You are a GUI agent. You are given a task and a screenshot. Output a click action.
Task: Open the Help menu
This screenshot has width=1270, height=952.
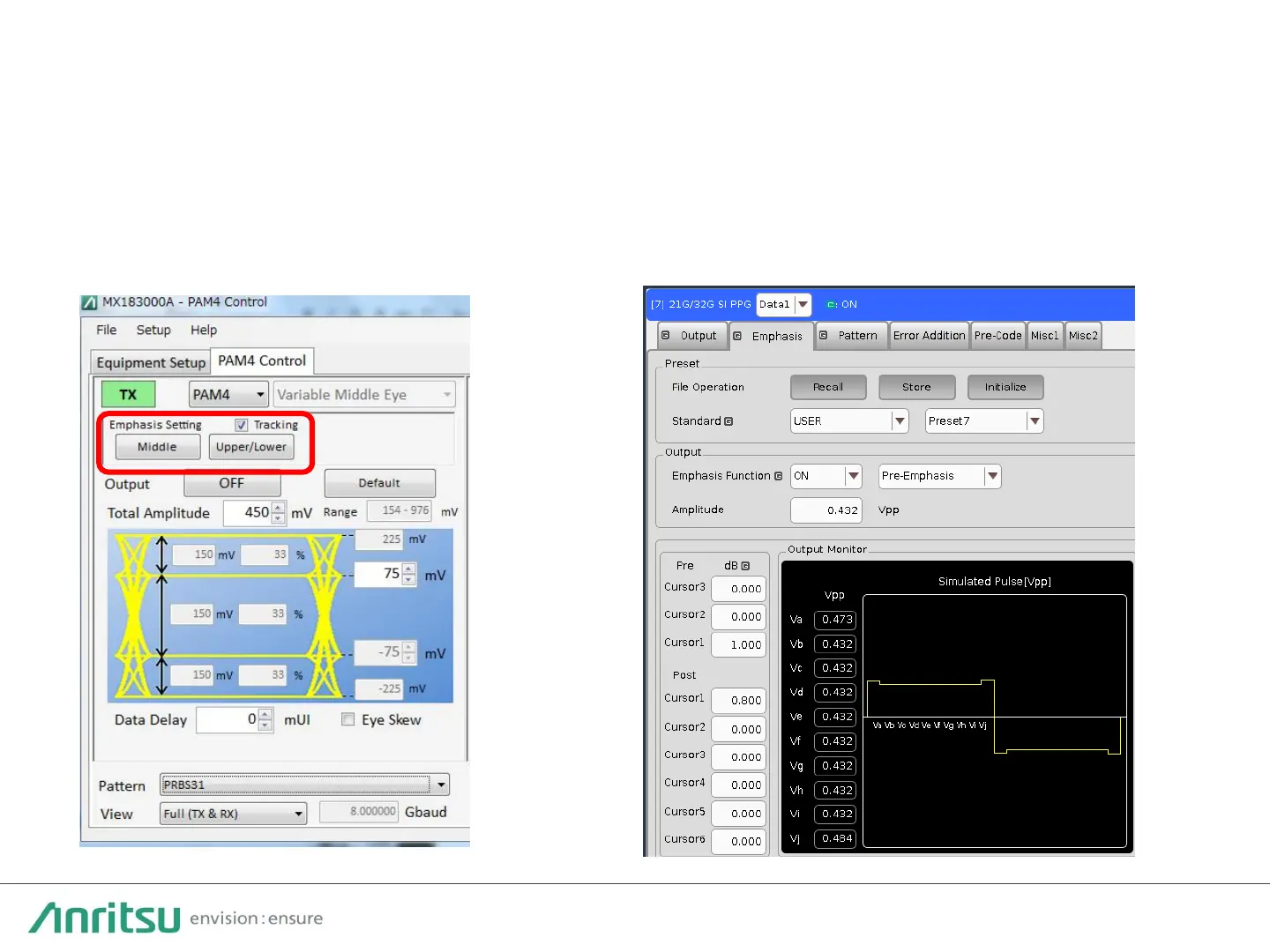pyautogui.click(x=204, y=330)
